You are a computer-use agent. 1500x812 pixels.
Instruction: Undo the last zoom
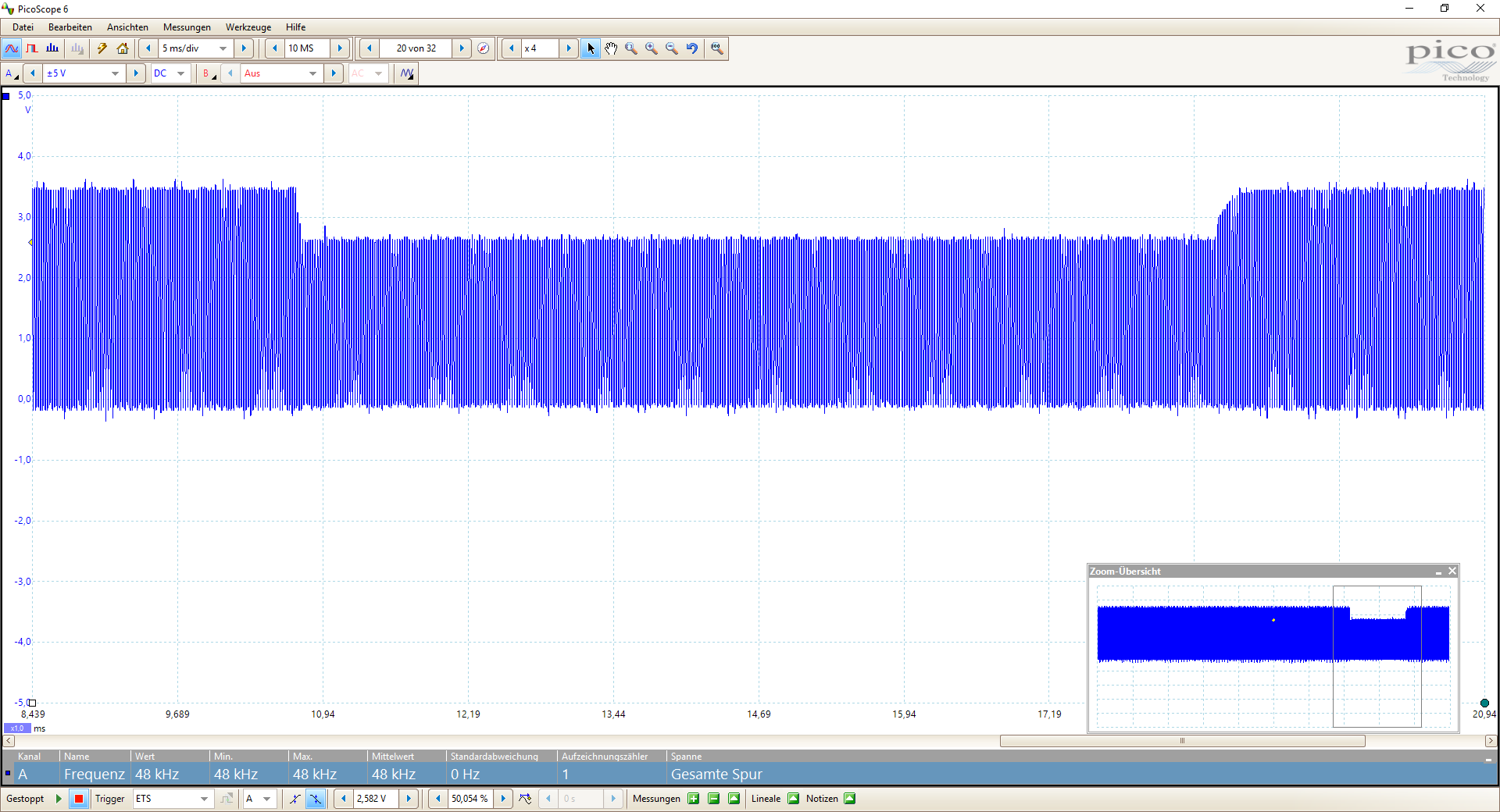[692, 48]
